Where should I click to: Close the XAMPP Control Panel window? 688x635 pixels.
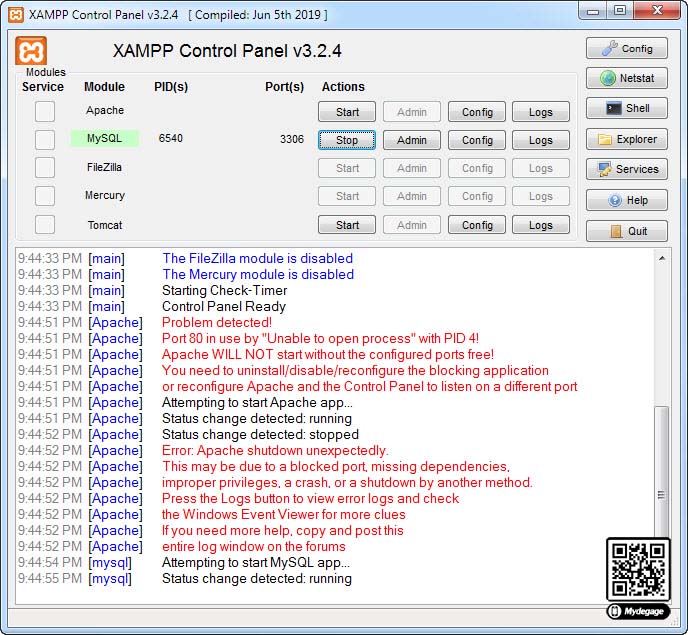(657, 11)
